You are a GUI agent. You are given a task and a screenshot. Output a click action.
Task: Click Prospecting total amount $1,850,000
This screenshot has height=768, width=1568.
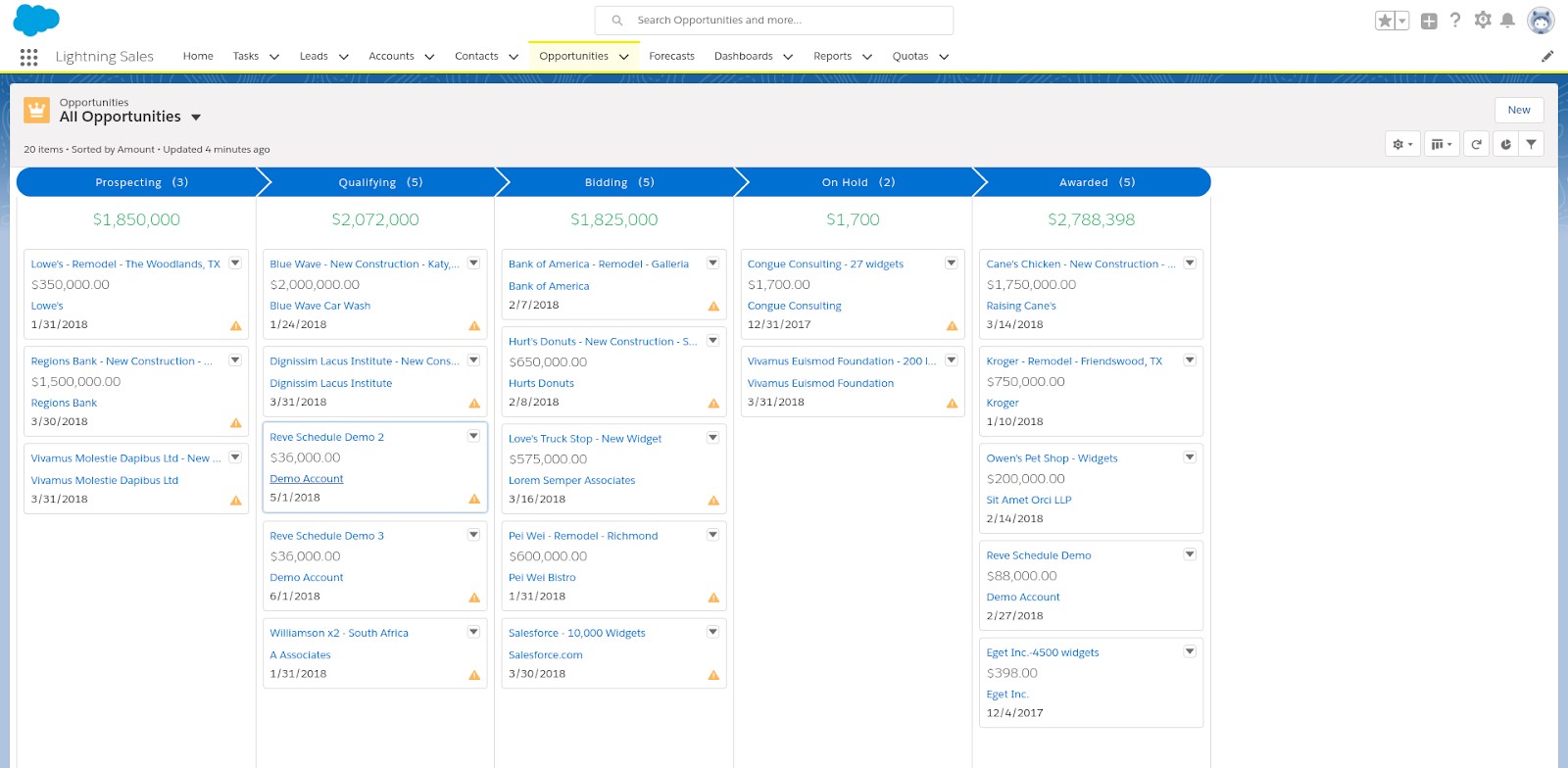click(x=136, y=219)
